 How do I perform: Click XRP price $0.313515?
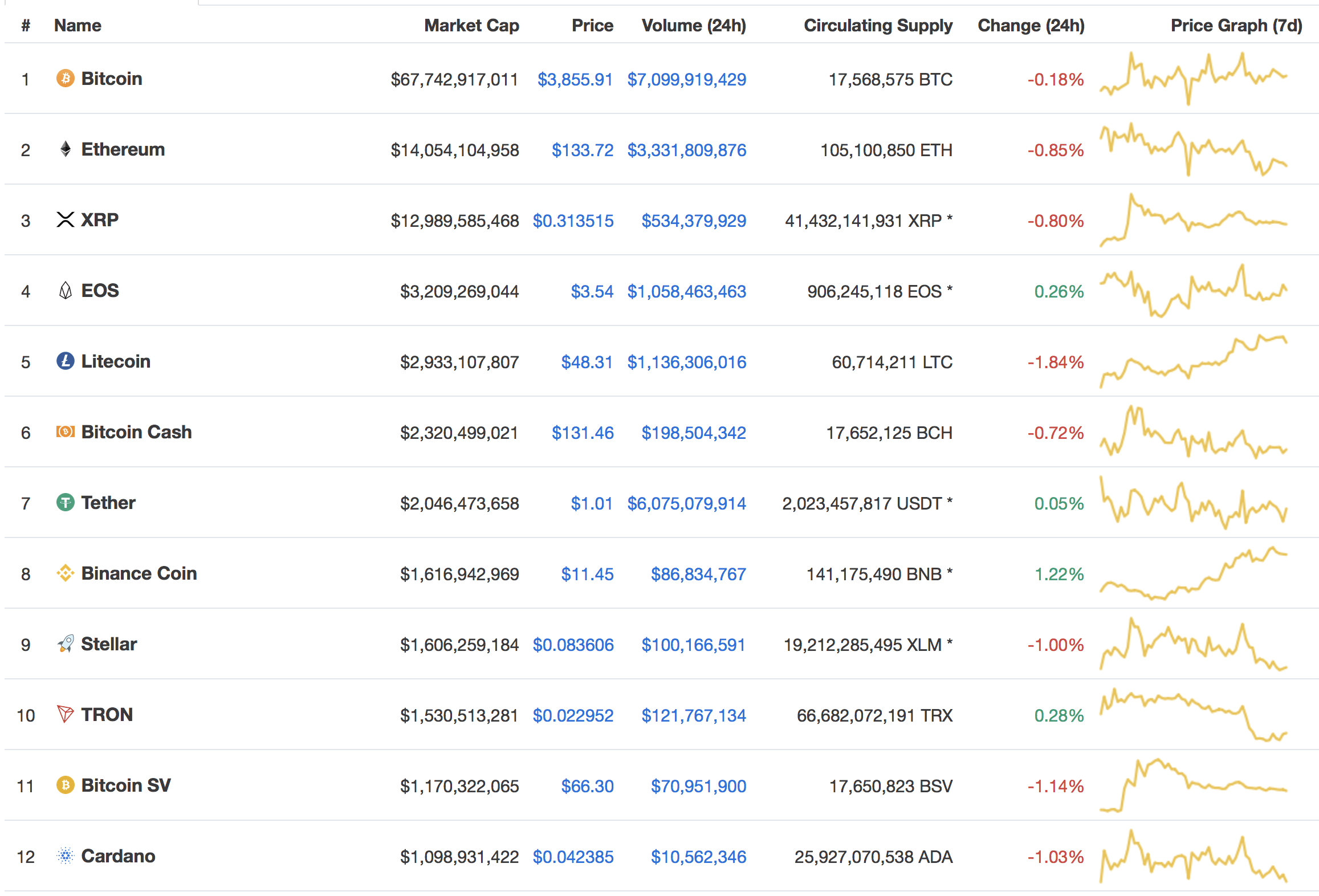pyautogui.click(x=573, y=221)
